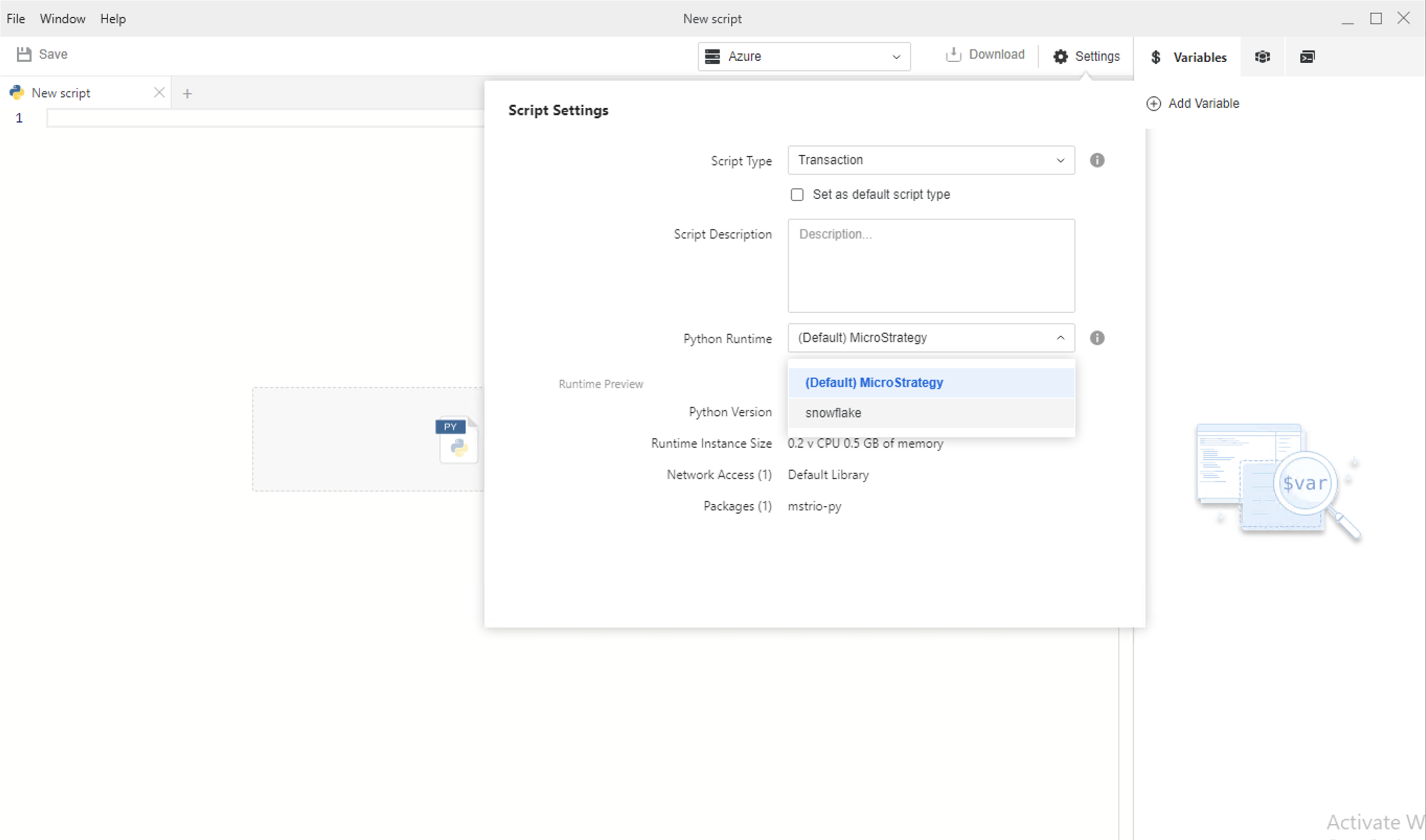Open the packages cube icon panel

[x=1262, y=56]
